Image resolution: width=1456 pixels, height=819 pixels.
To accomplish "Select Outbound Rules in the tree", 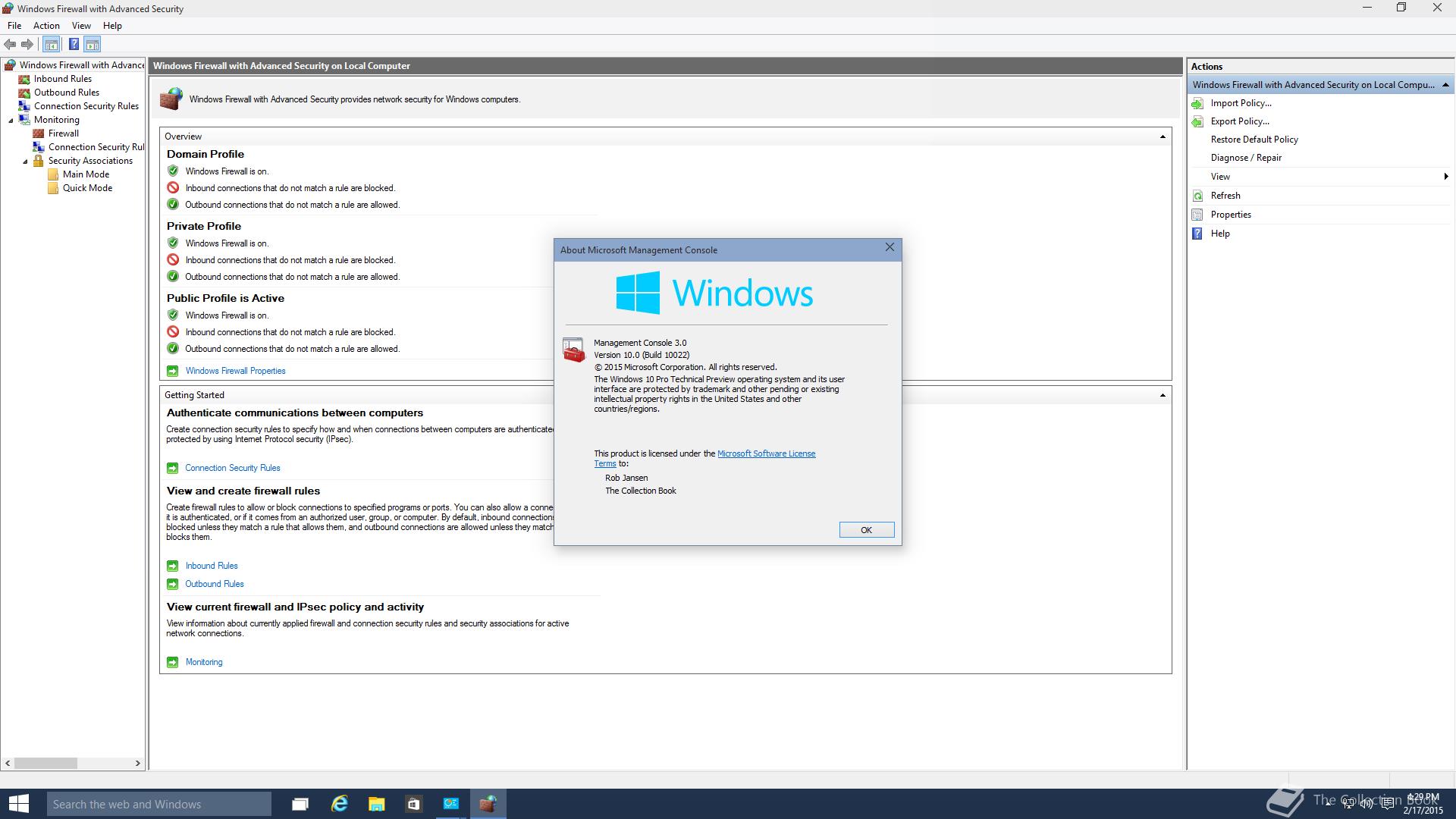I will (x=66, y=93).
